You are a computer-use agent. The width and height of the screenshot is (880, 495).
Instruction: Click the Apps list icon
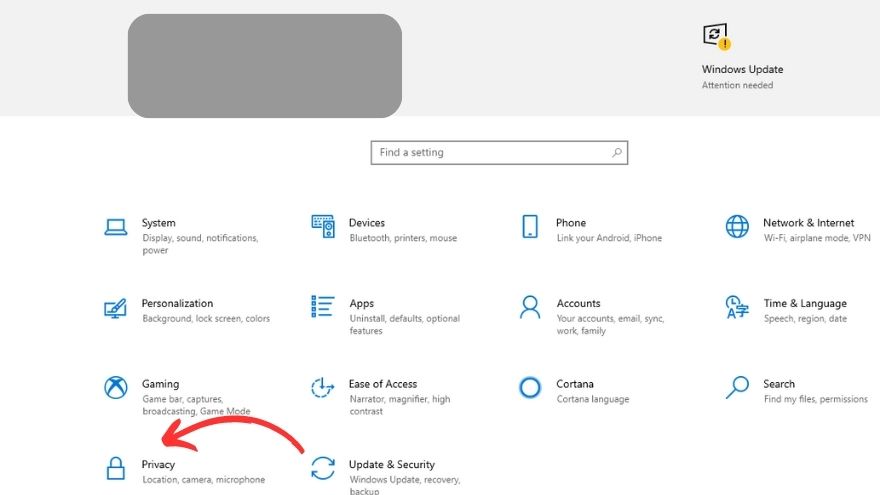pos(323,306)
